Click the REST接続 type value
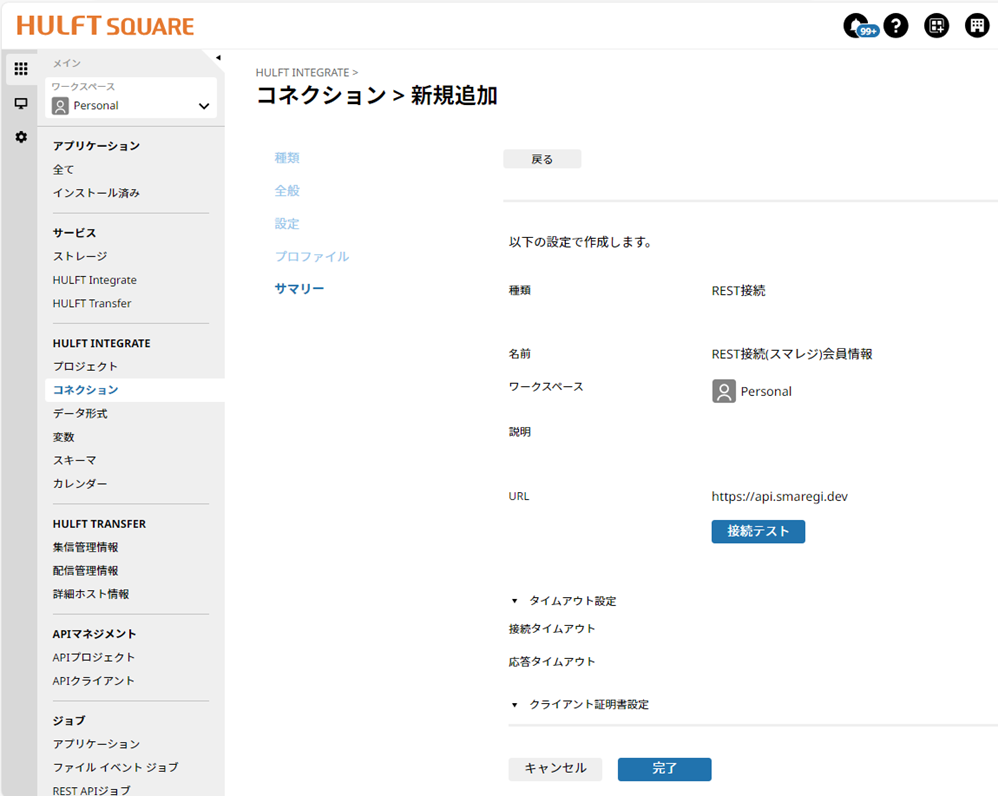 pyautogui.click(x=739, y=291)
